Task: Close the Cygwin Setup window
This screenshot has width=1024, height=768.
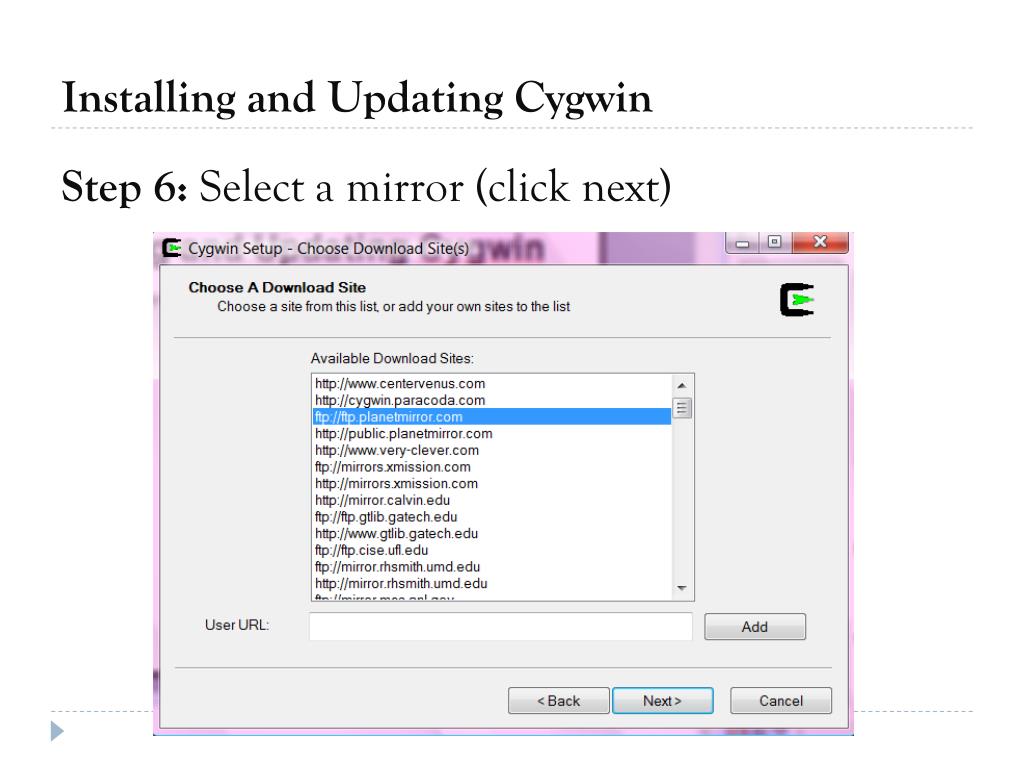Action: tap(820, 242)
